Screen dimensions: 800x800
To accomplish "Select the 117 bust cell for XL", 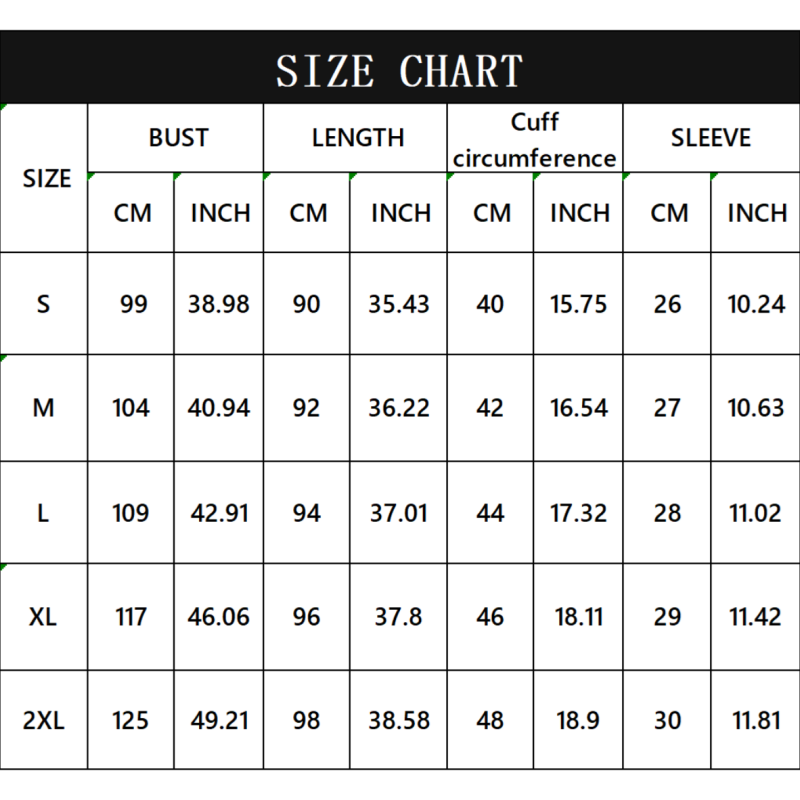I will [132, 617].
